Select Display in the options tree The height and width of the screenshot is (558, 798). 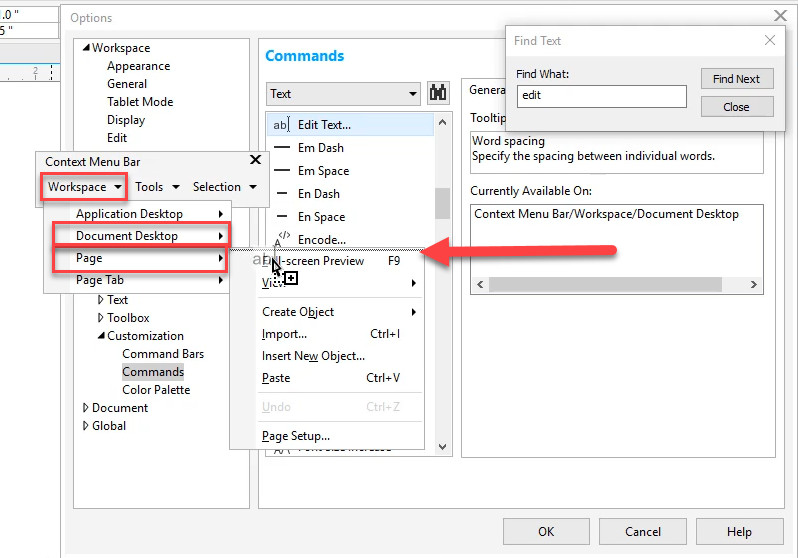pos(126,120)
